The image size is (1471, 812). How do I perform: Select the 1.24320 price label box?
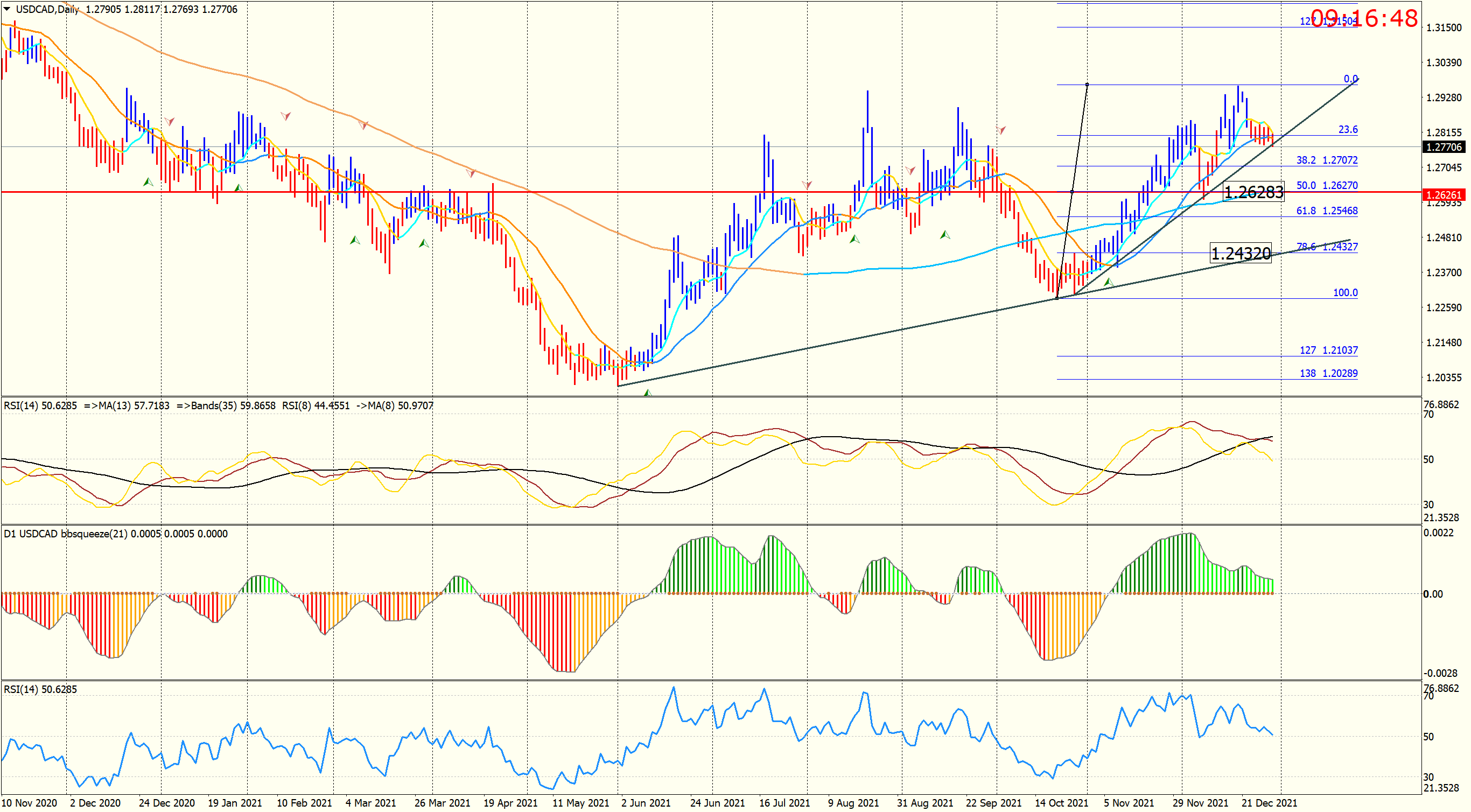[1241, 253]
